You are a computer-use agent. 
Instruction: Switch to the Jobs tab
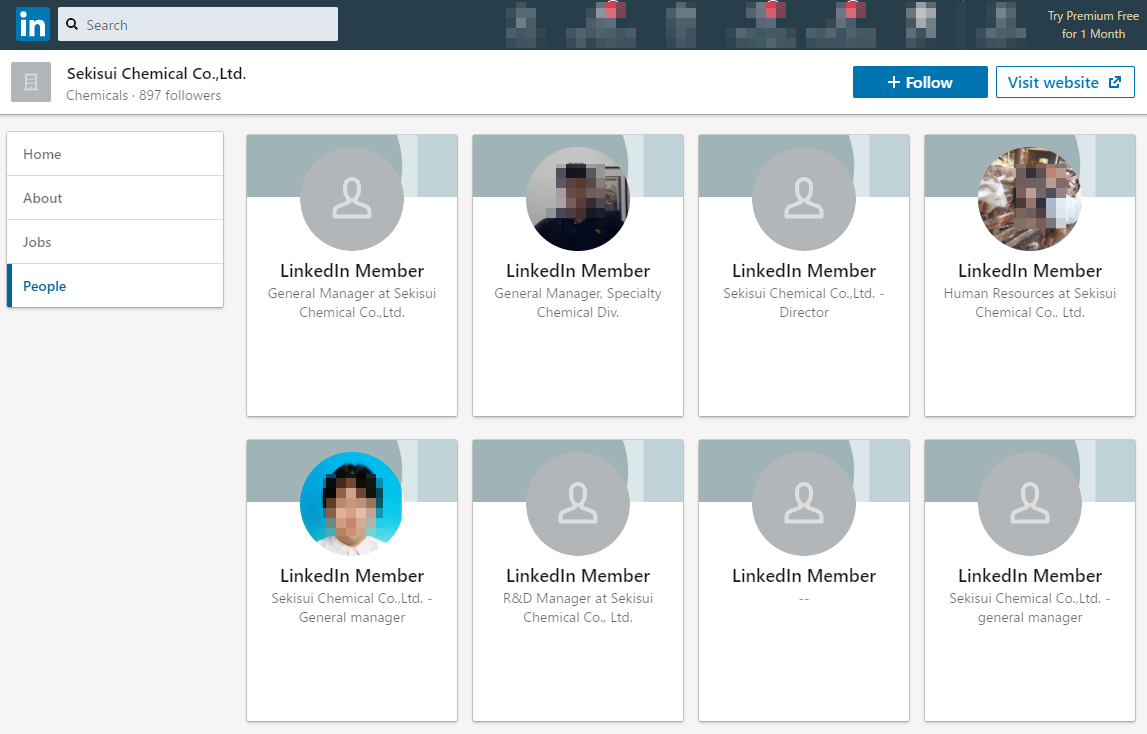coord(115,241)
